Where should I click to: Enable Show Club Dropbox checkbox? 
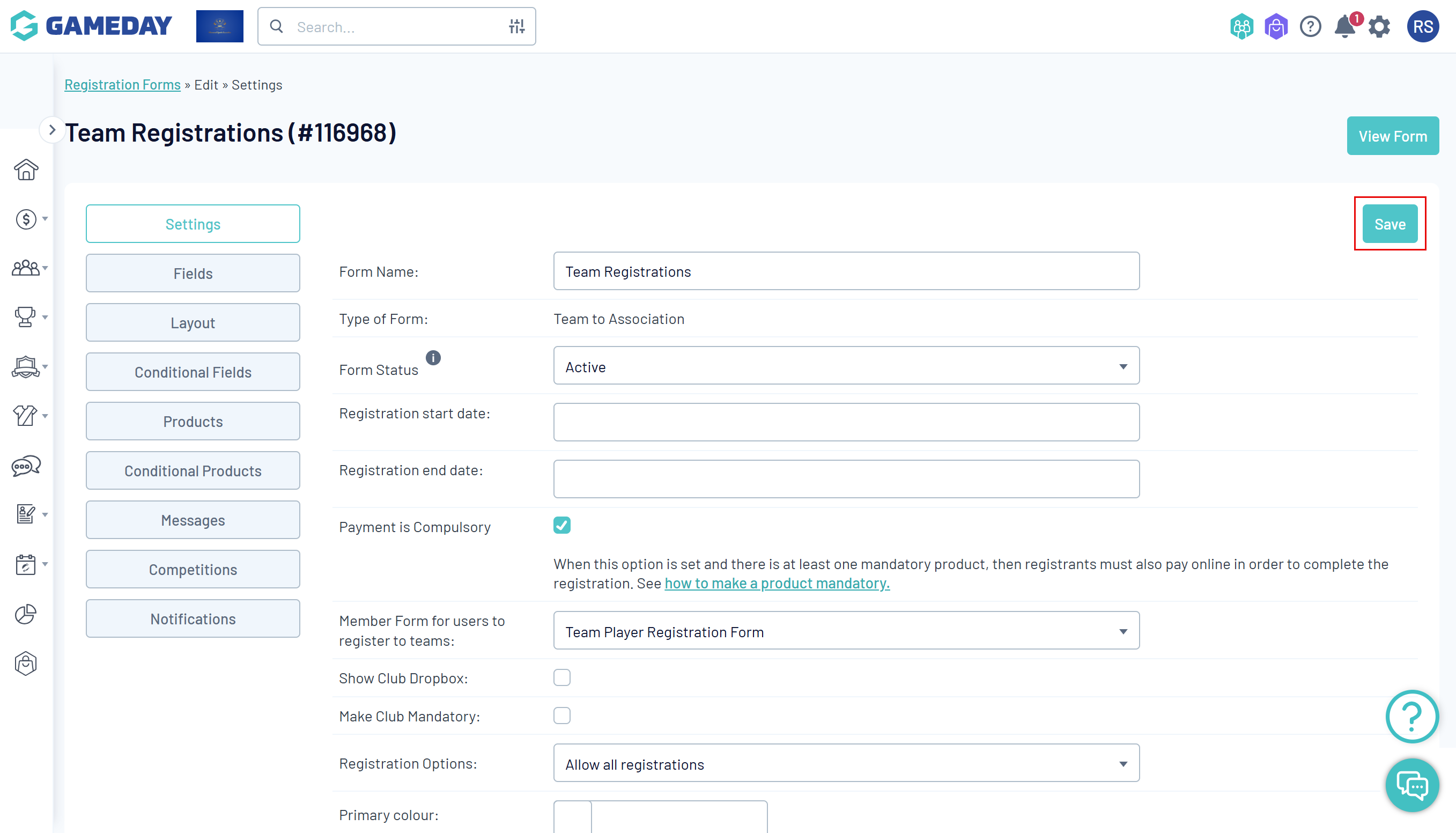point(561,677)
